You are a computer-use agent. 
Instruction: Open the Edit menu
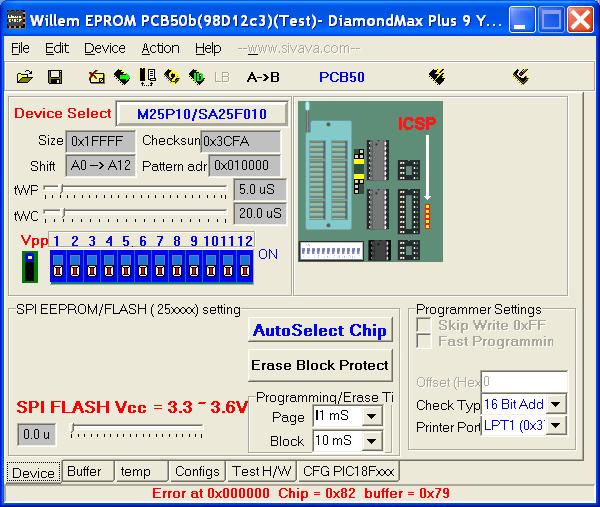pos(57,49)
